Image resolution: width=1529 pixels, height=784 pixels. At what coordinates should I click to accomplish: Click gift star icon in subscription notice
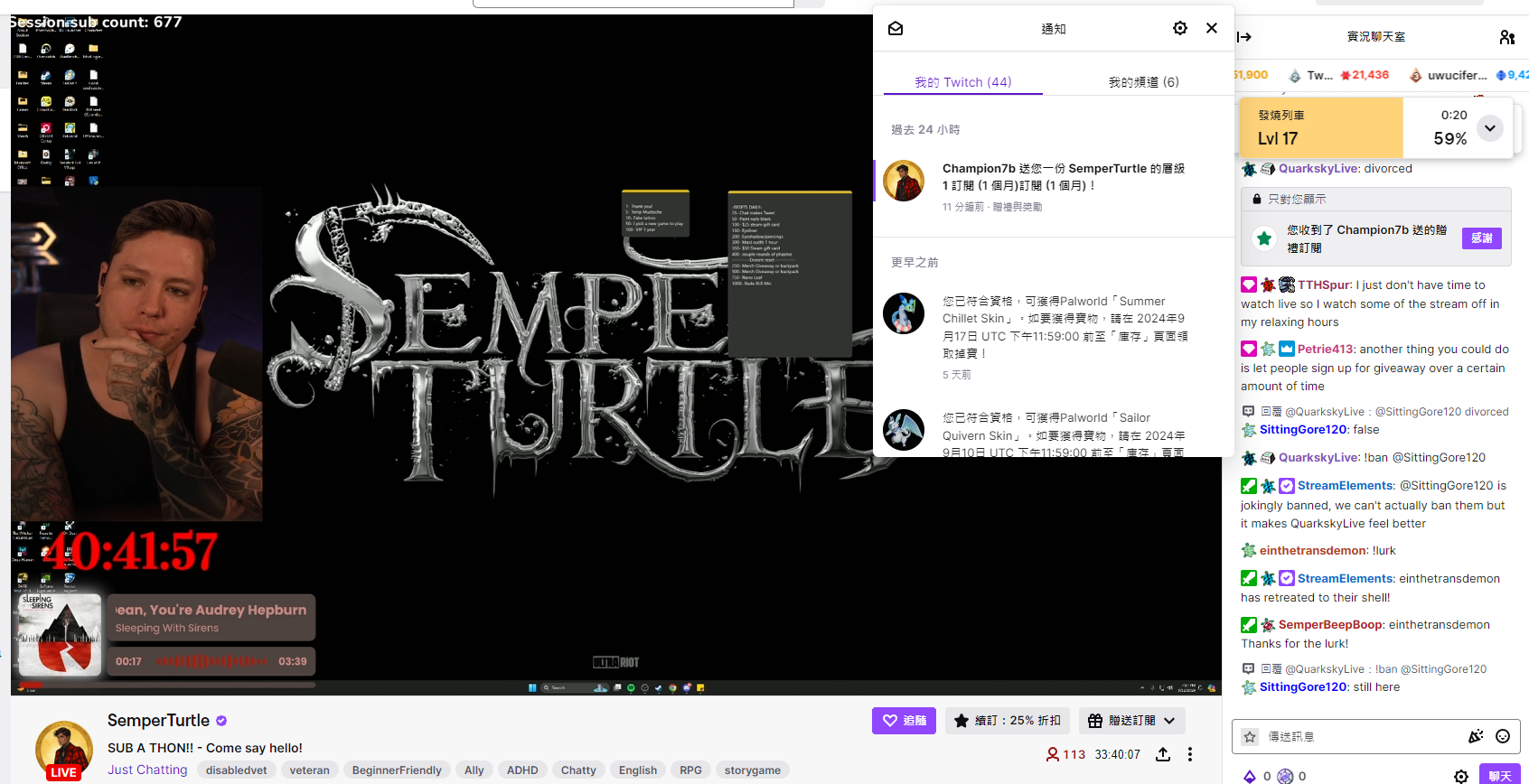click(1264, 238)
